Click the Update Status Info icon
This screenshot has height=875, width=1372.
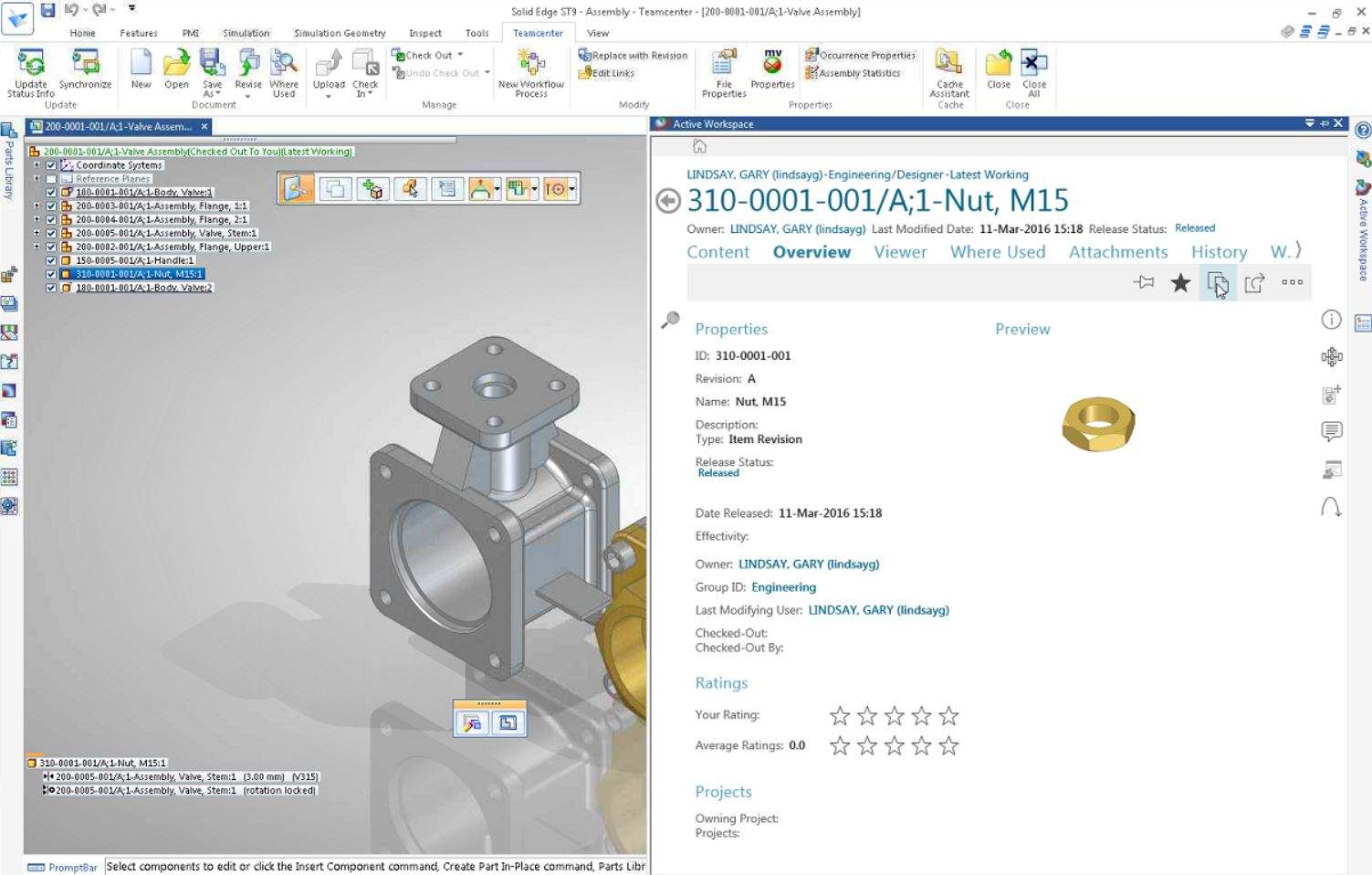31,73
